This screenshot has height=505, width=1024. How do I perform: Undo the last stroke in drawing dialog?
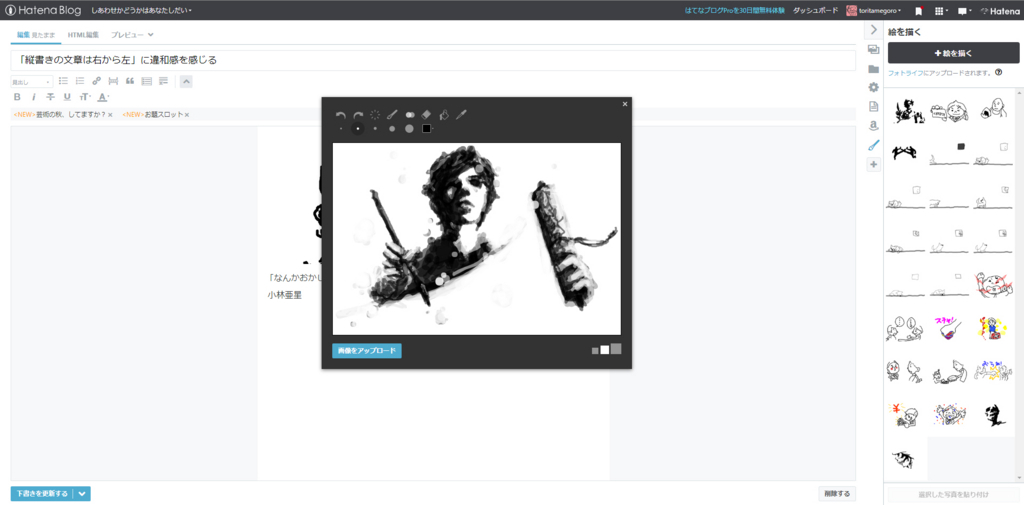pyautogui.click(x=340, y=115)
